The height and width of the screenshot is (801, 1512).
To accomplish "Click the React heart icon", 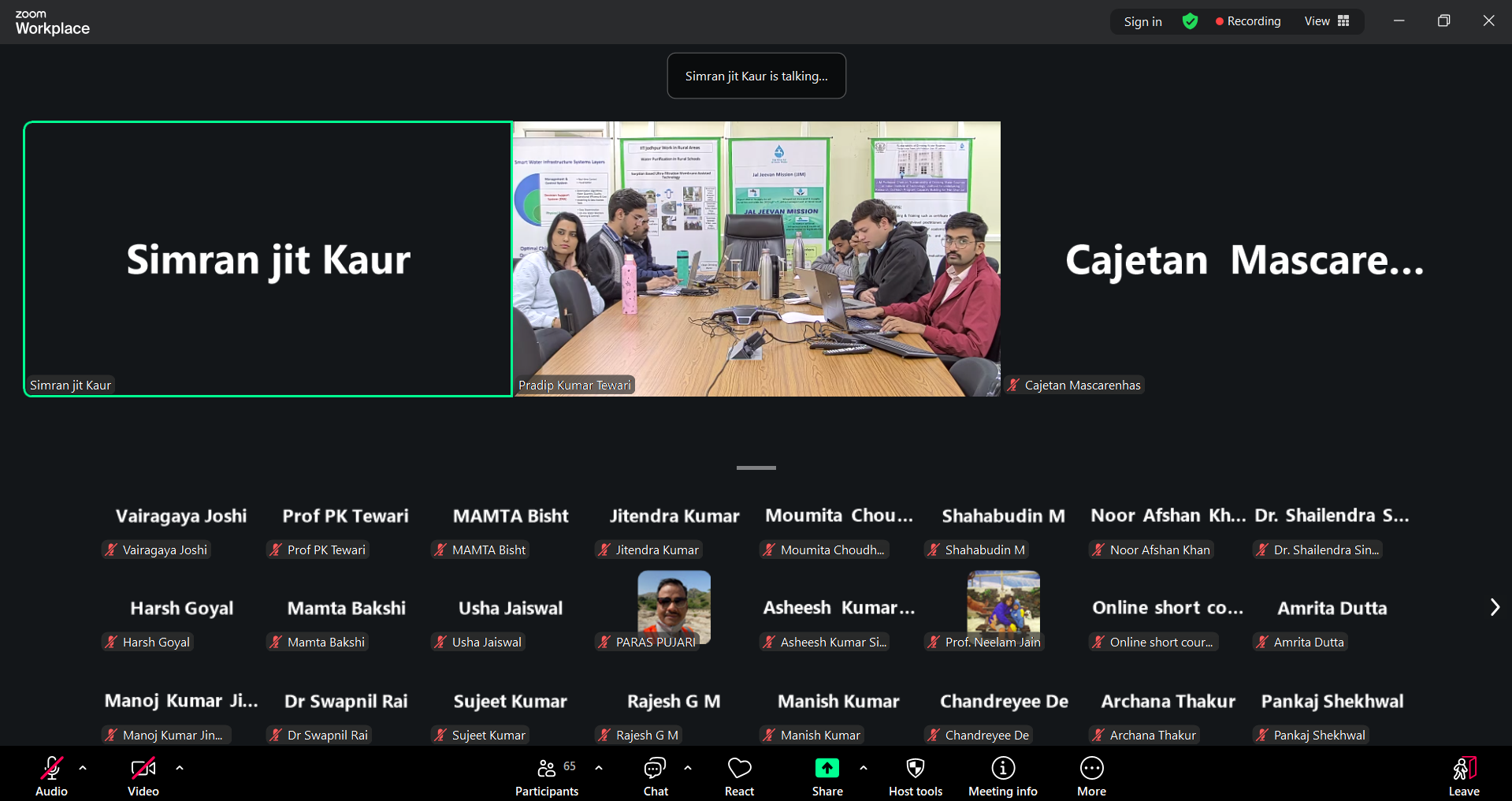I will (739, 769).
